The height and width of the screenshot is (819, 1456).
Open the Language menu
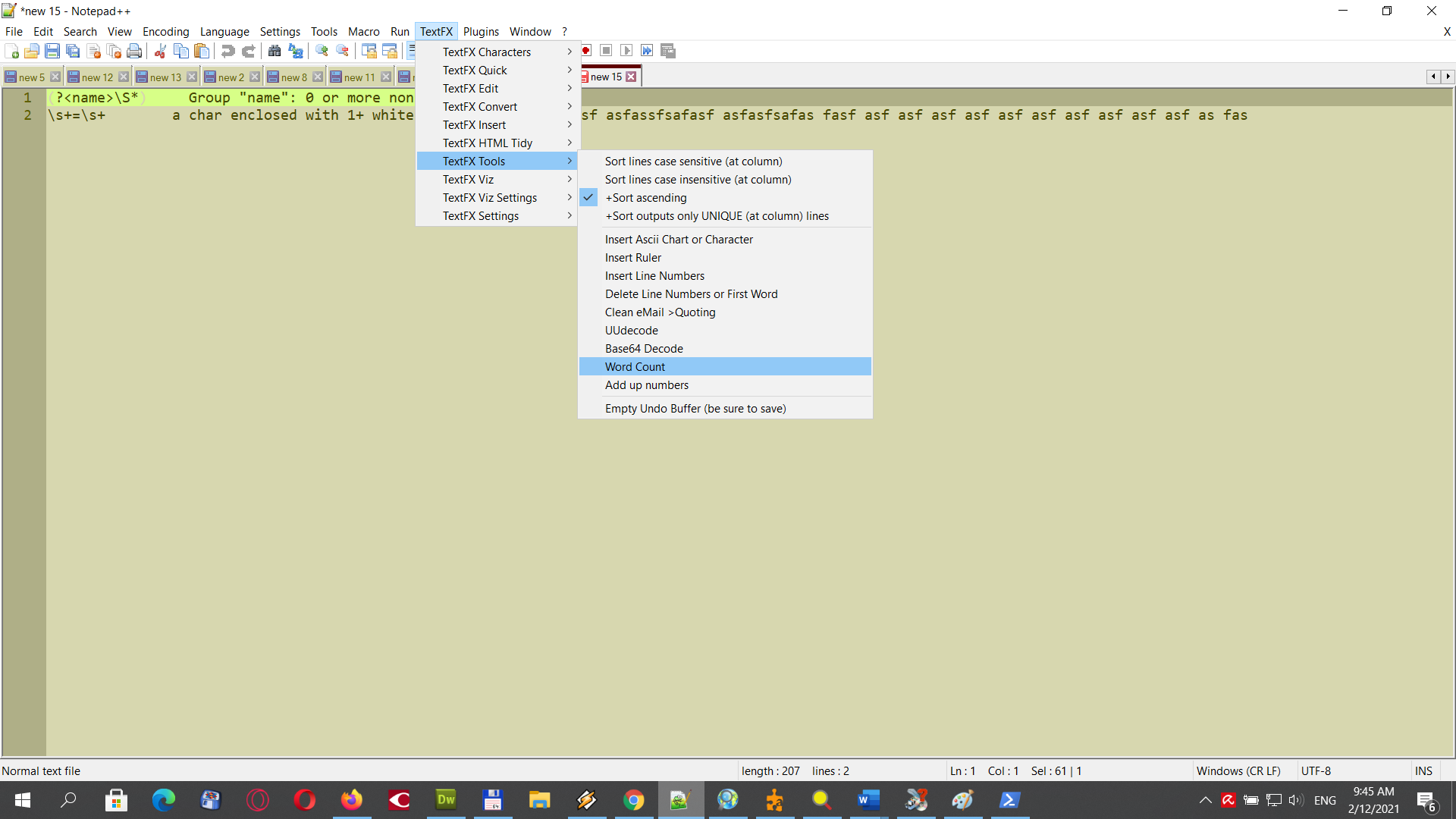coord(224,32)
